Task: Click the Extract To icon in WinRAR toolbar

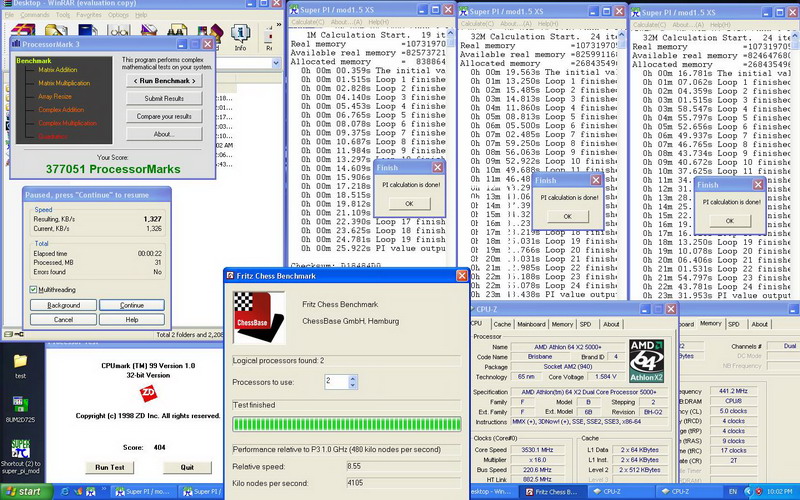Action: click(x=56, y=30)
